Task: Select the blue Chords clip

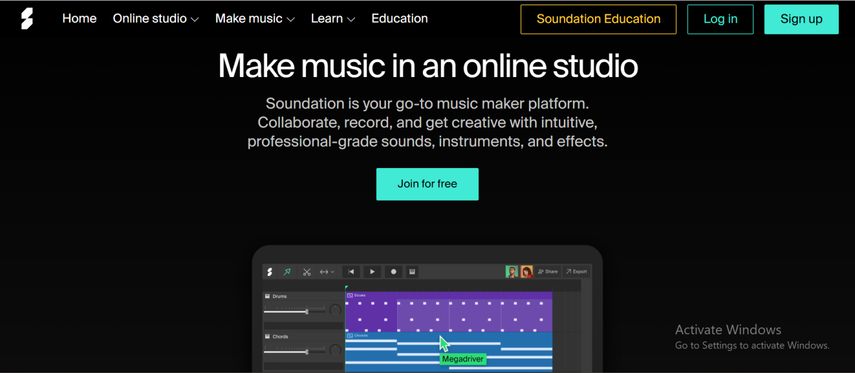Action: coord(449,352)
